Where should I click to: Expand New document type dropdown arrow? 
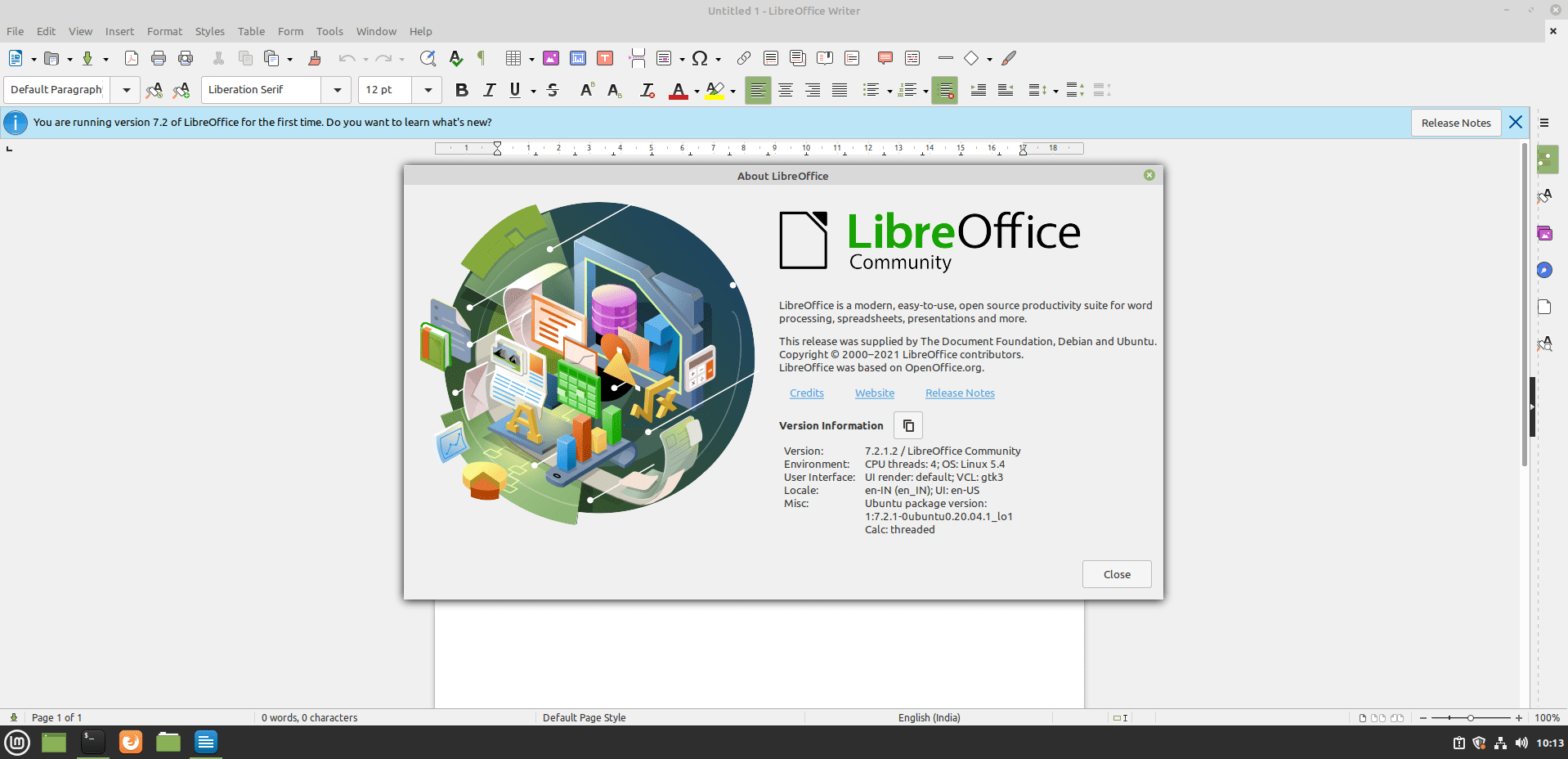click(34, 59)
